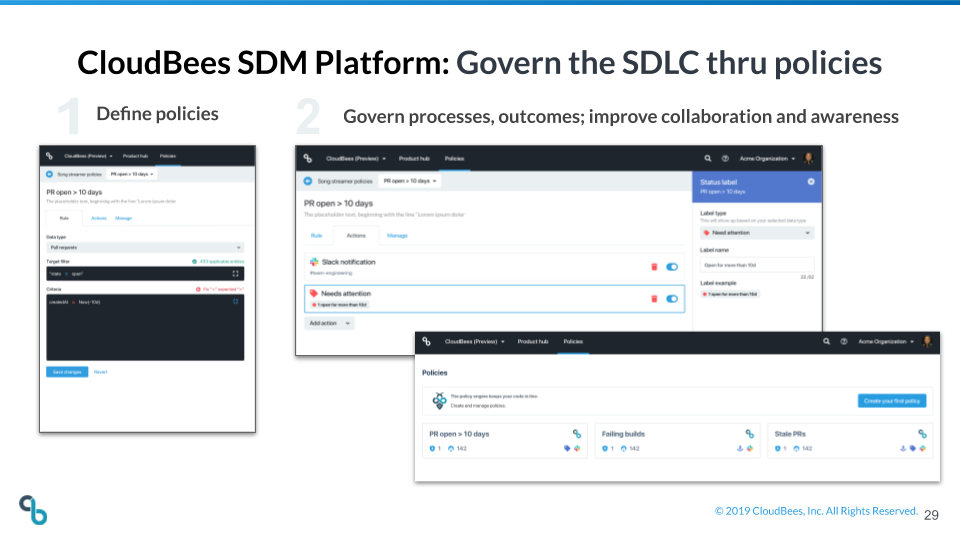The width and height of the screenshot is (960, 540).
Task: Click the CloudBees icon on the Failing builds card
Action: (x=749, y=433)
